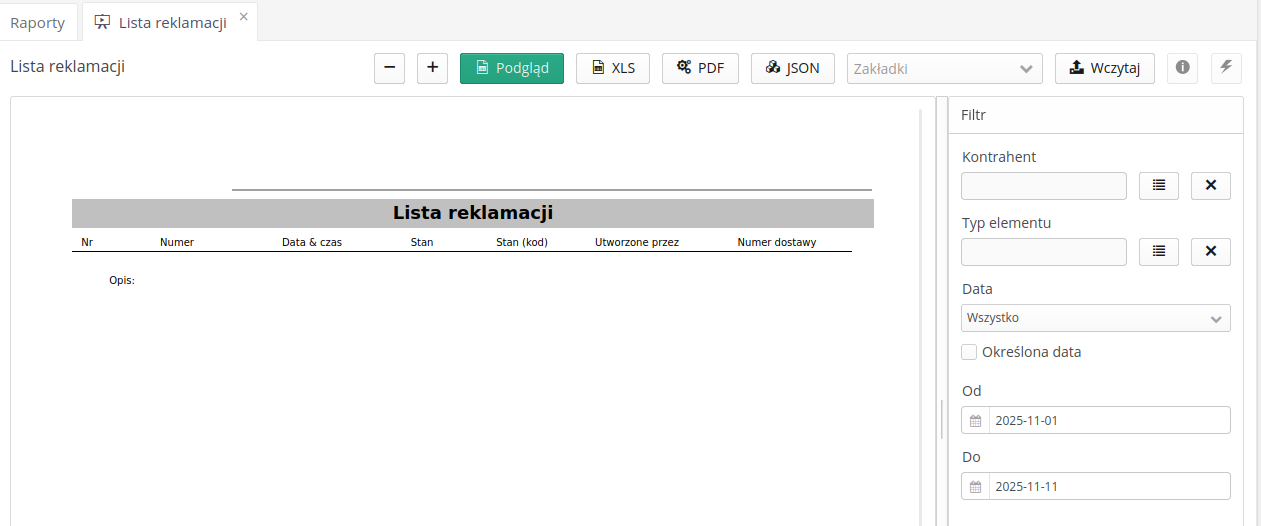The height and width of the screenshot is (526, 1261).
Task: Export report using the PDF button
Action: [699, 68]
